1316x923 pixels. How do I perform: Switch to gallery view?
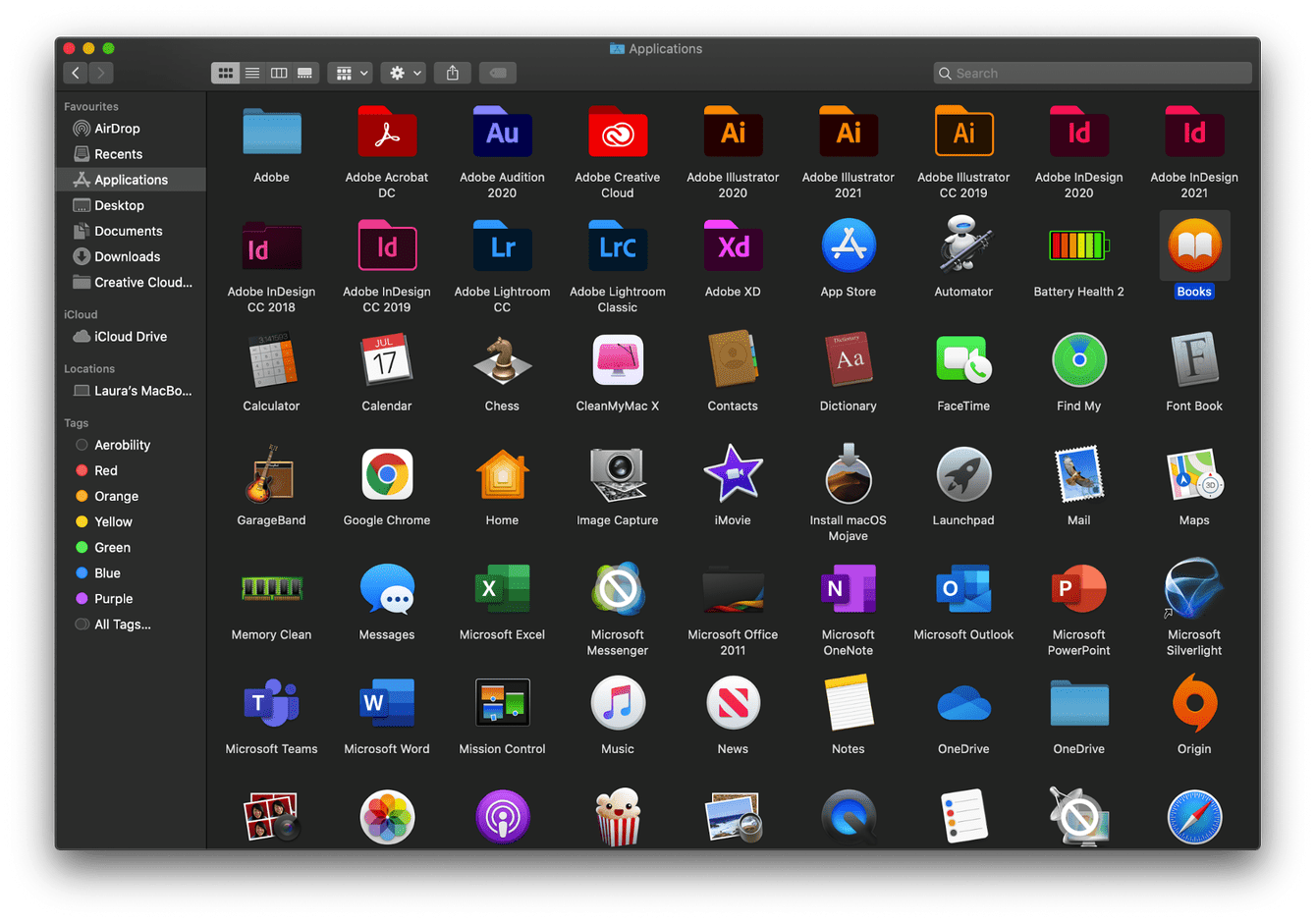tap(305, 73)
